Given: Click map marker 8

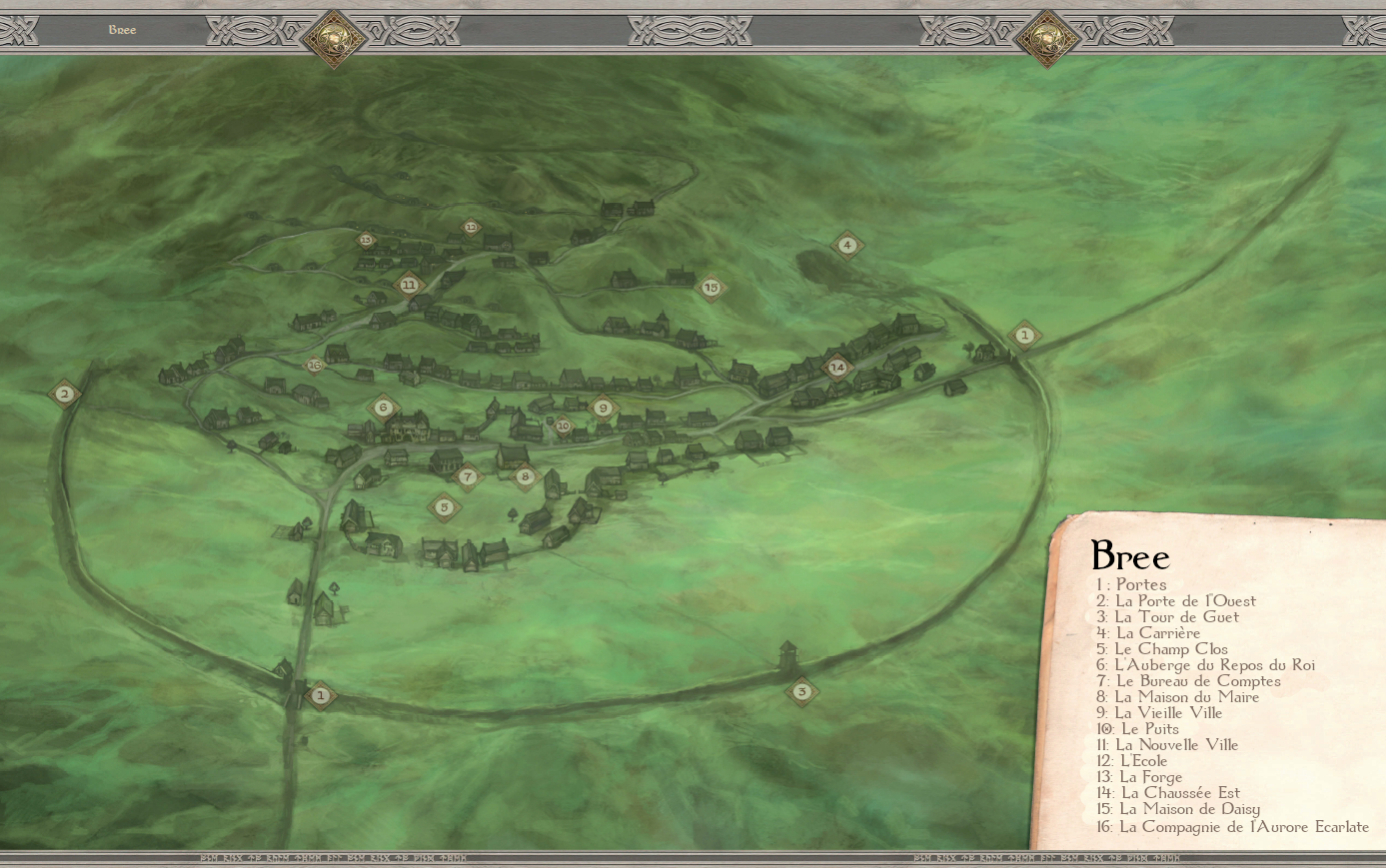Looking at the screenshot, I should pyautogui.click(x=526, y=476).
